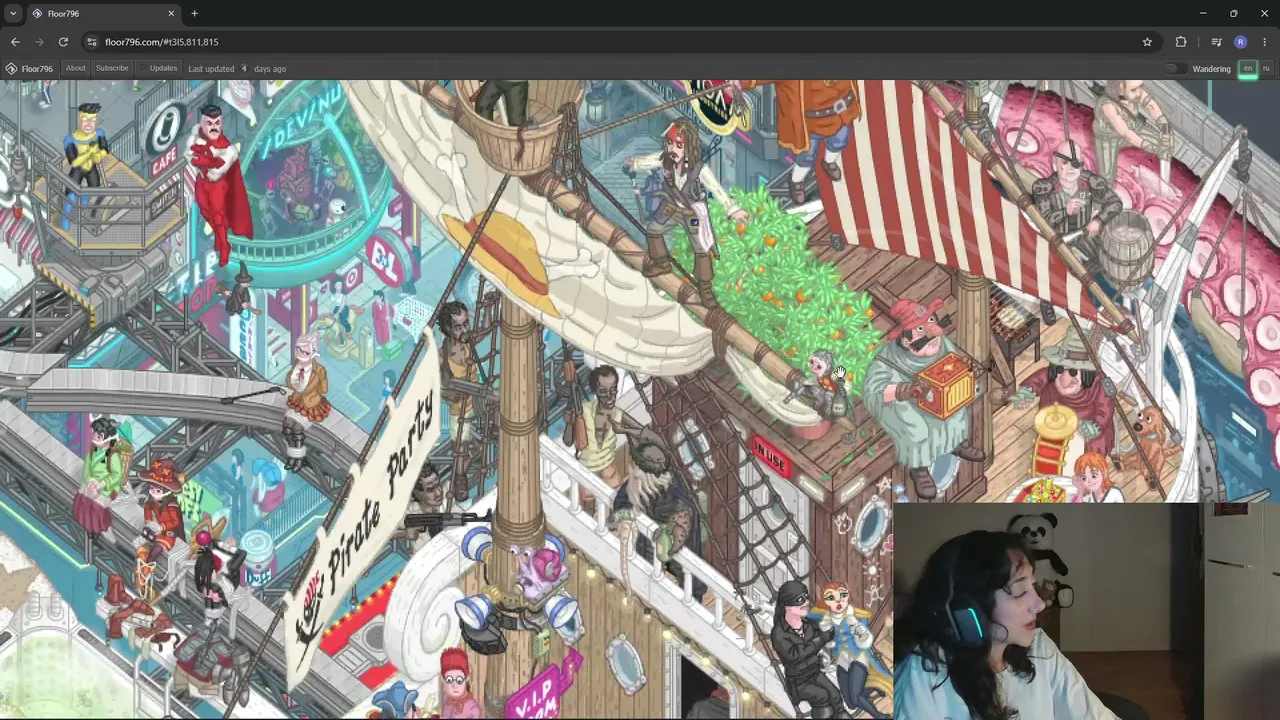Open the media controls icon
The image size is (1280, 720).
point(1216,42)
